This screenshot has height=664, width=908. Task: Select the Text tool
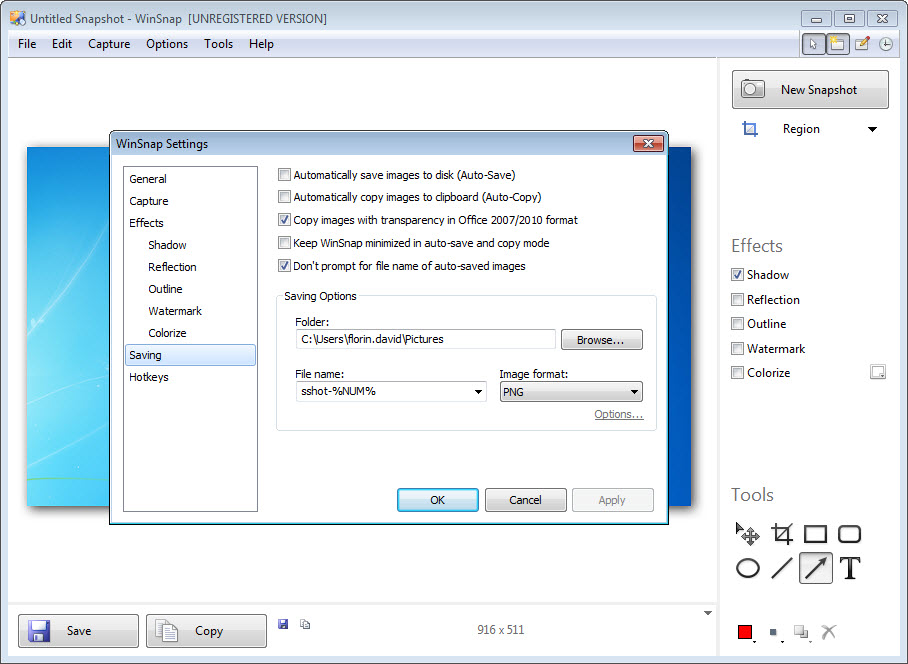[x=850, y=568]
